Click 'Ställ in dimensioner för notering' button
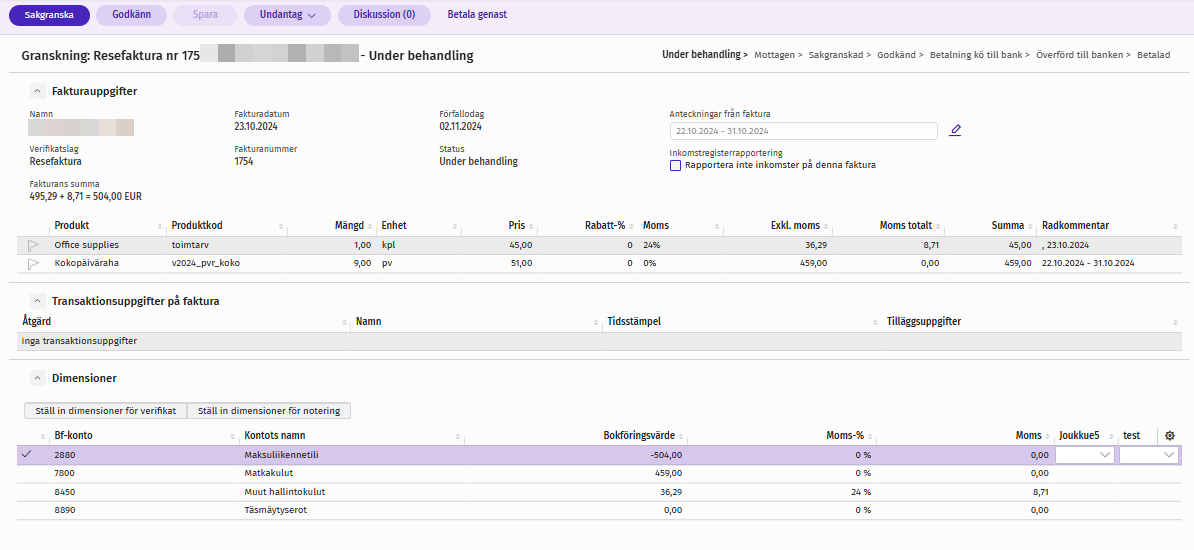This screenshot has width=1194, height=550. [268, 411]
